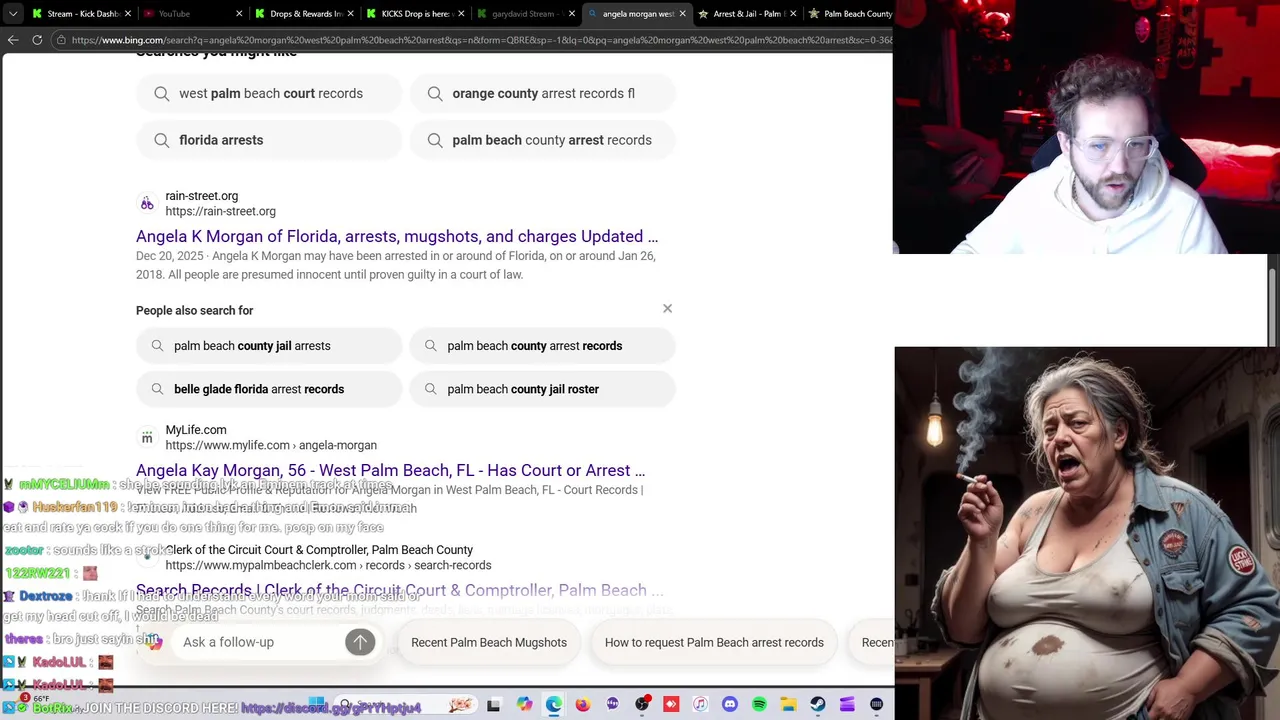Reload the Bing search page
The width and height of the screenshot is (1280, 720).
coord(37,40)
